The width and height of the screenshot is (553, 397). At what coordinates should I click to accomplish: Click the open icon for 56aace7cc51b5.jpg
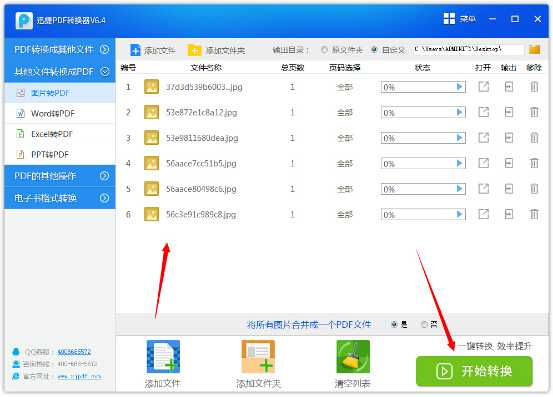[484, 163]
